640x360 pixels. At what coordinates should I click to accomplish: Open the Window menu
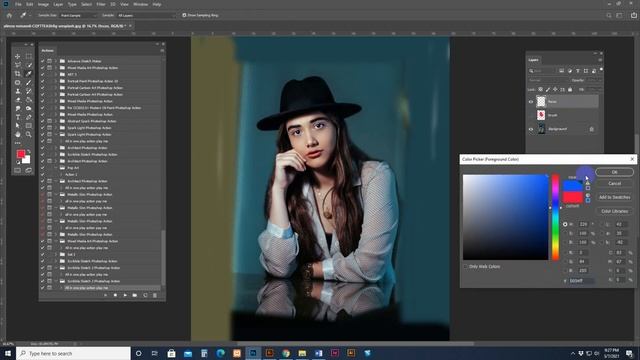(x=140, y=4)
